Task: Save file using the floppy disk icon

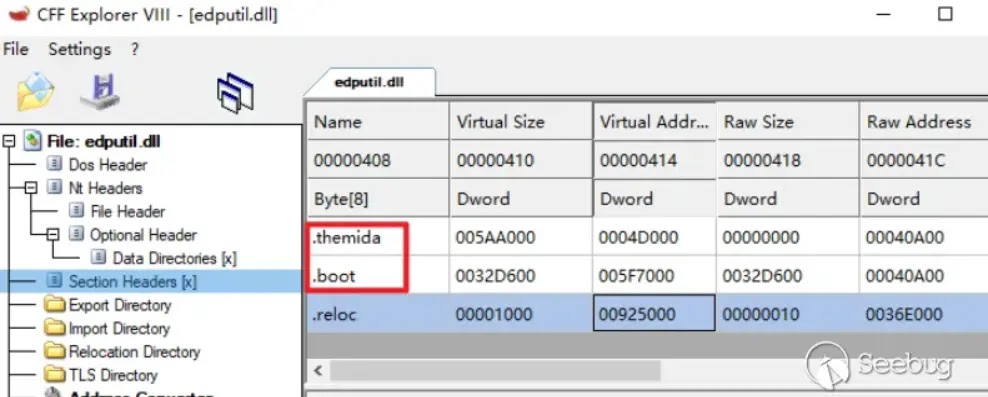Action: (x=101, y=91)
